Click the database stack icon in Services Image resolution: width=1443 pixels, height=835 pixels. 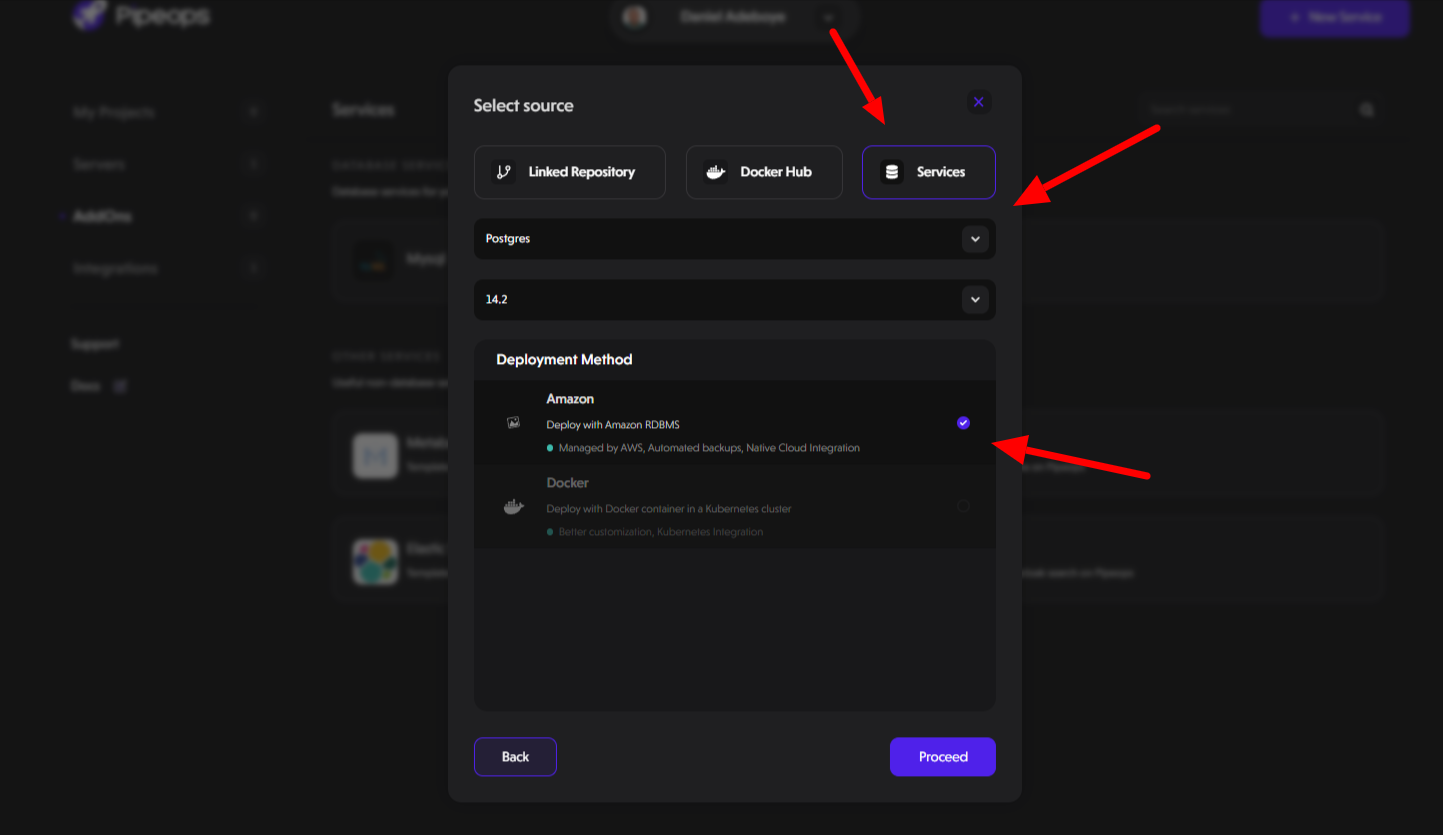(x=891, y=172)
